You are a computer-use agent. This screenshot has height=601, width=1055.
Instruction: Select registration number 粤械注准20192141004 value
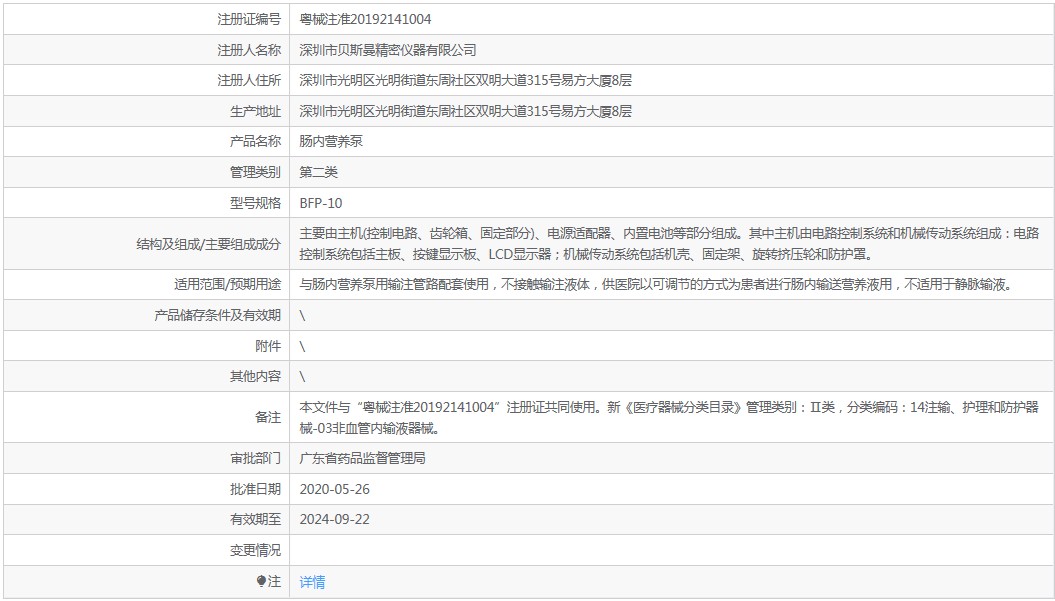pos(365,20)
